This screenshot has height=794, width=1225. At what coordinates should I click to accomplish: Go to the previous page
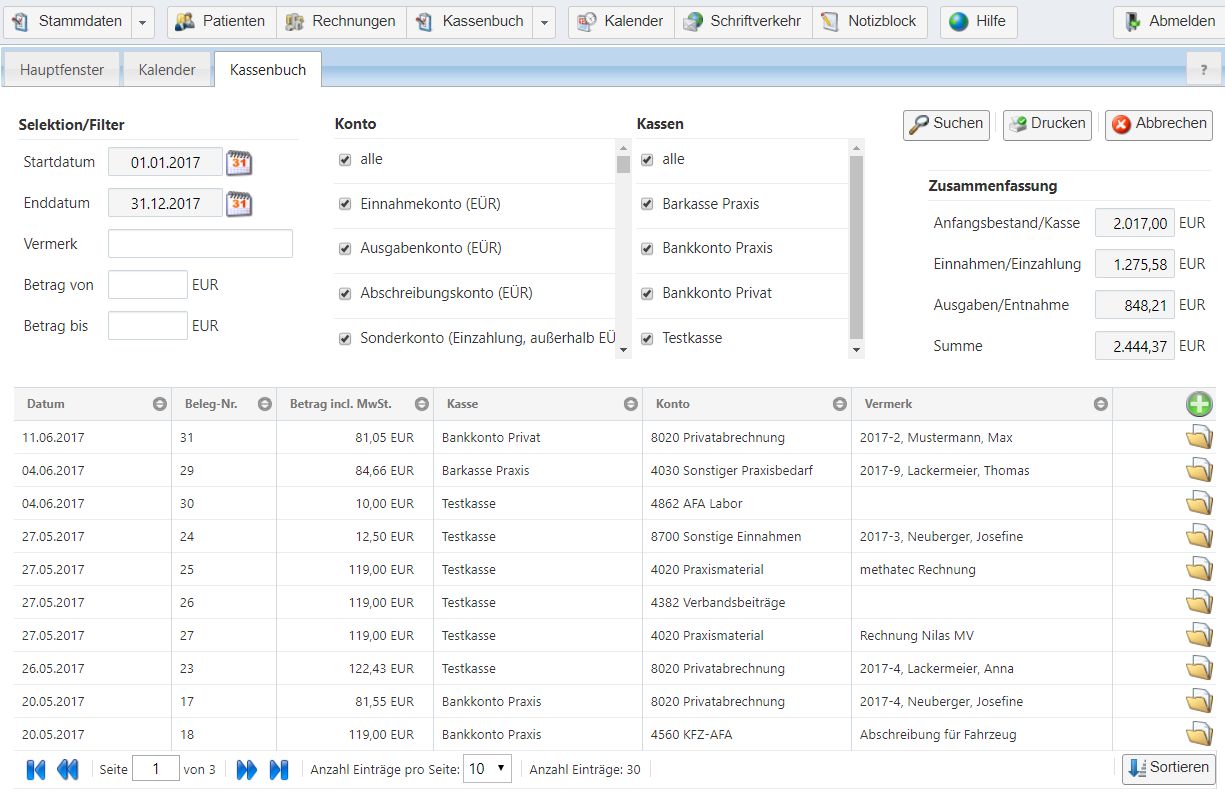68,769
